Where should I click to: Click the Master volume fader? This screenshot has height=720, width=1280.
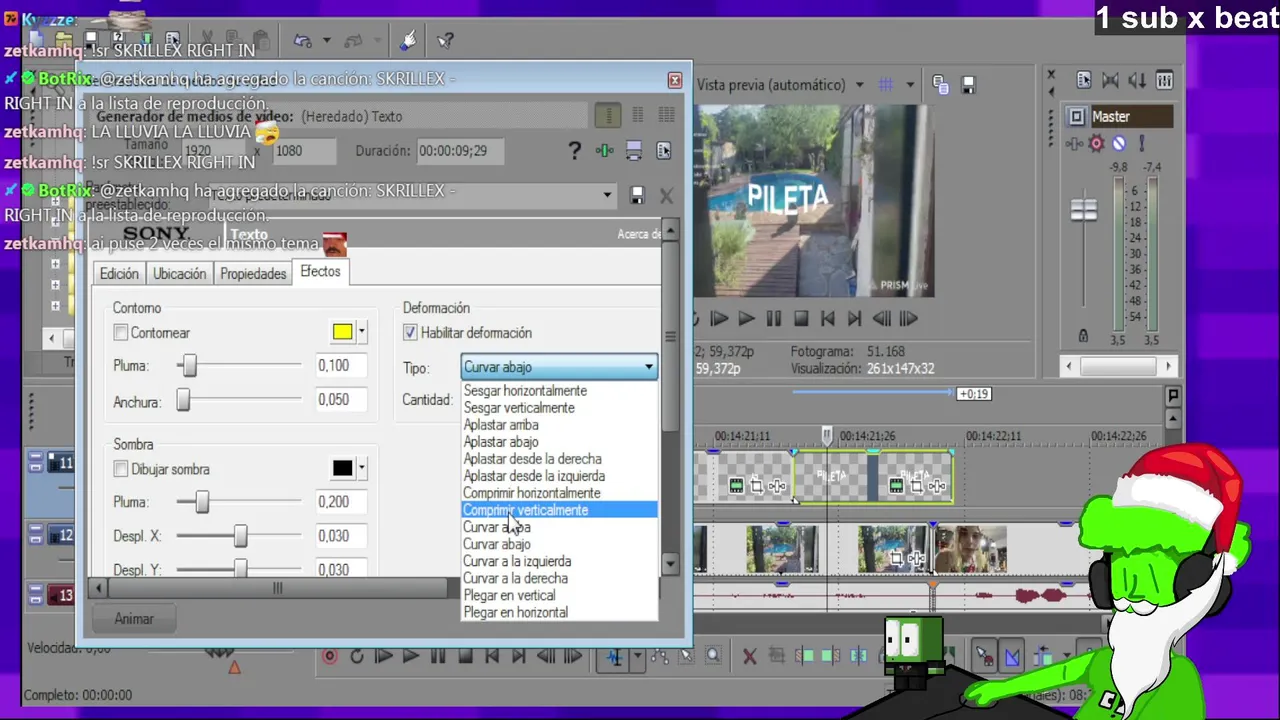point(1084,210)
